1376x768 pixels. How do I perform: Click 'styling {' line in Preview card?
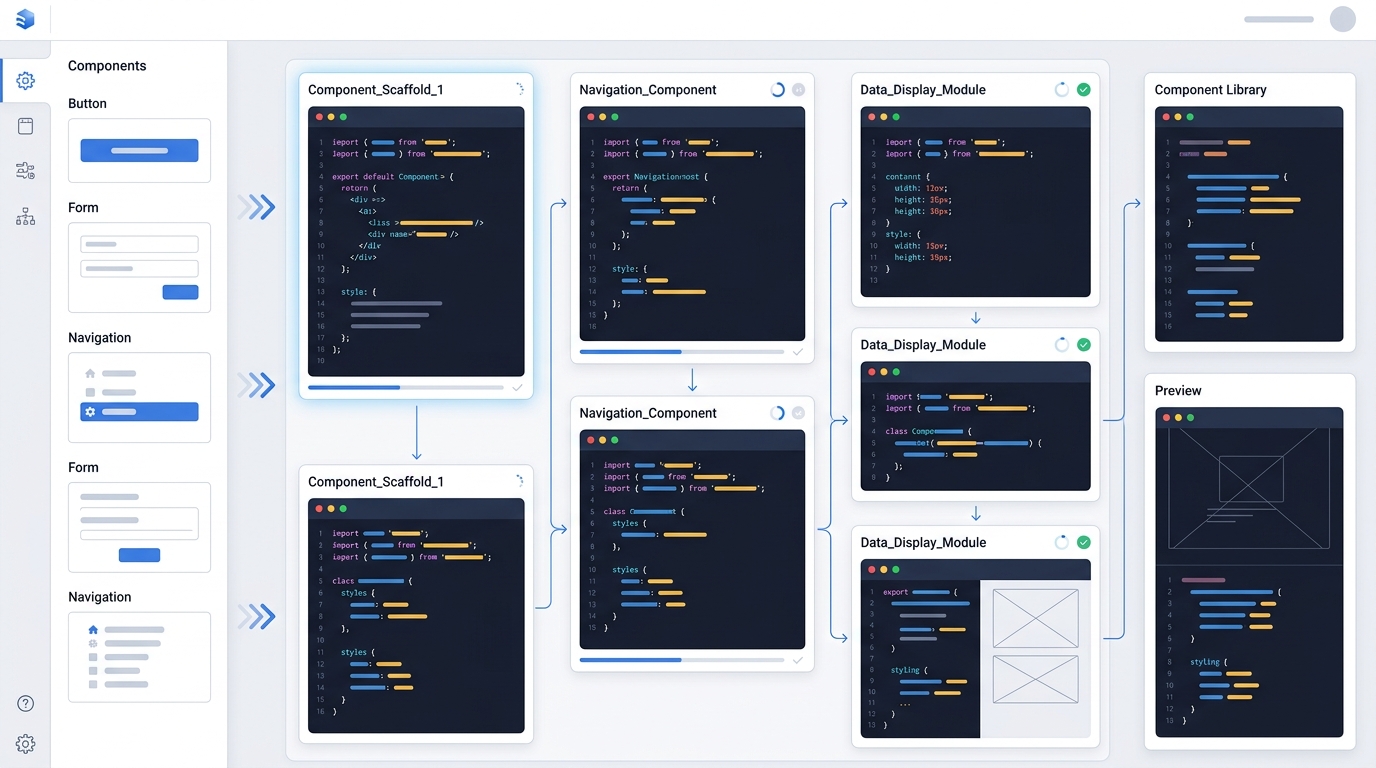click(1208, 662)
